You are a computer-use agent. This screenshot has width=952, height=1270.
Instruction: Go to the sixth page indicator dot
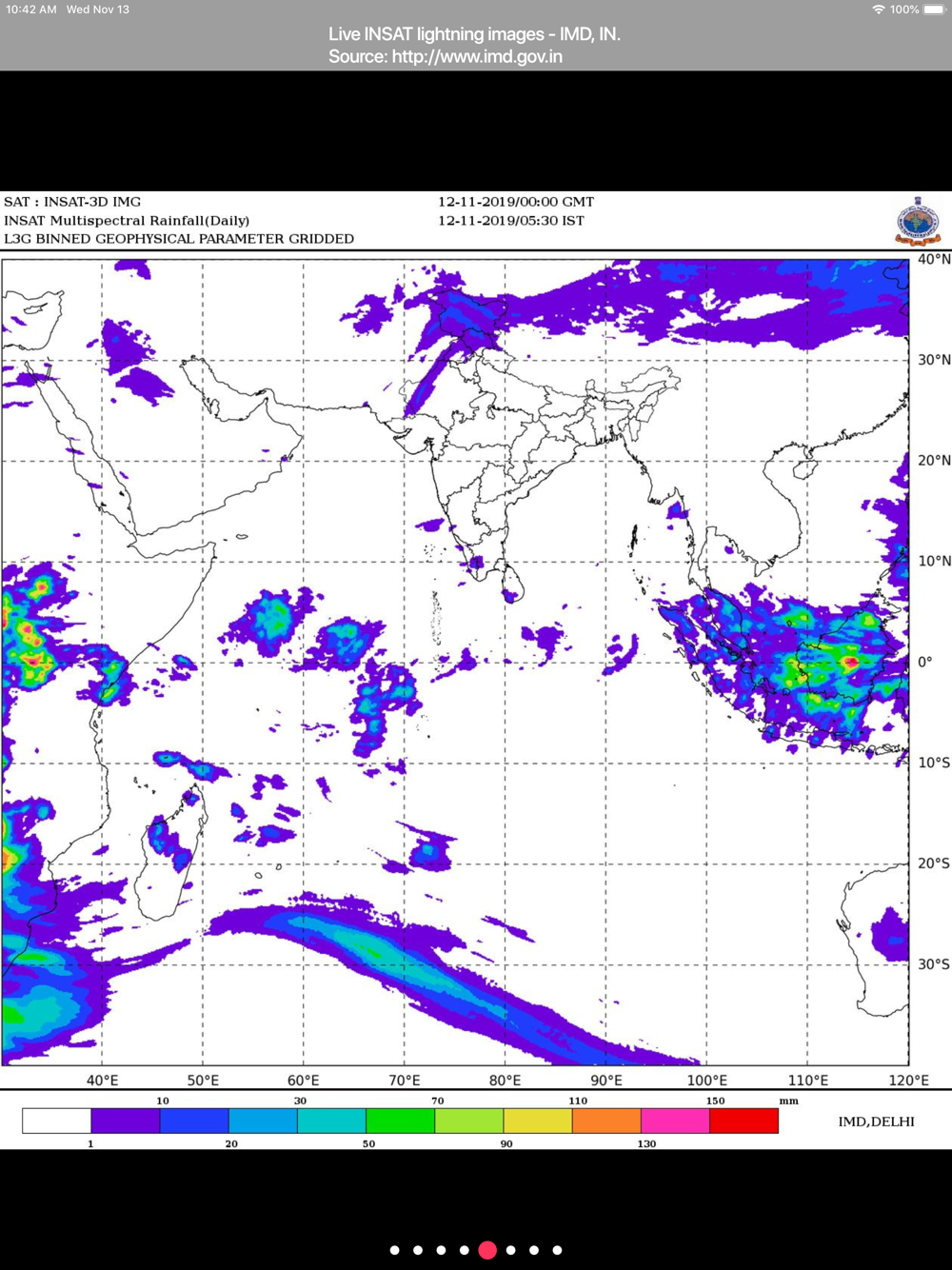click(x=511, y=1250)
